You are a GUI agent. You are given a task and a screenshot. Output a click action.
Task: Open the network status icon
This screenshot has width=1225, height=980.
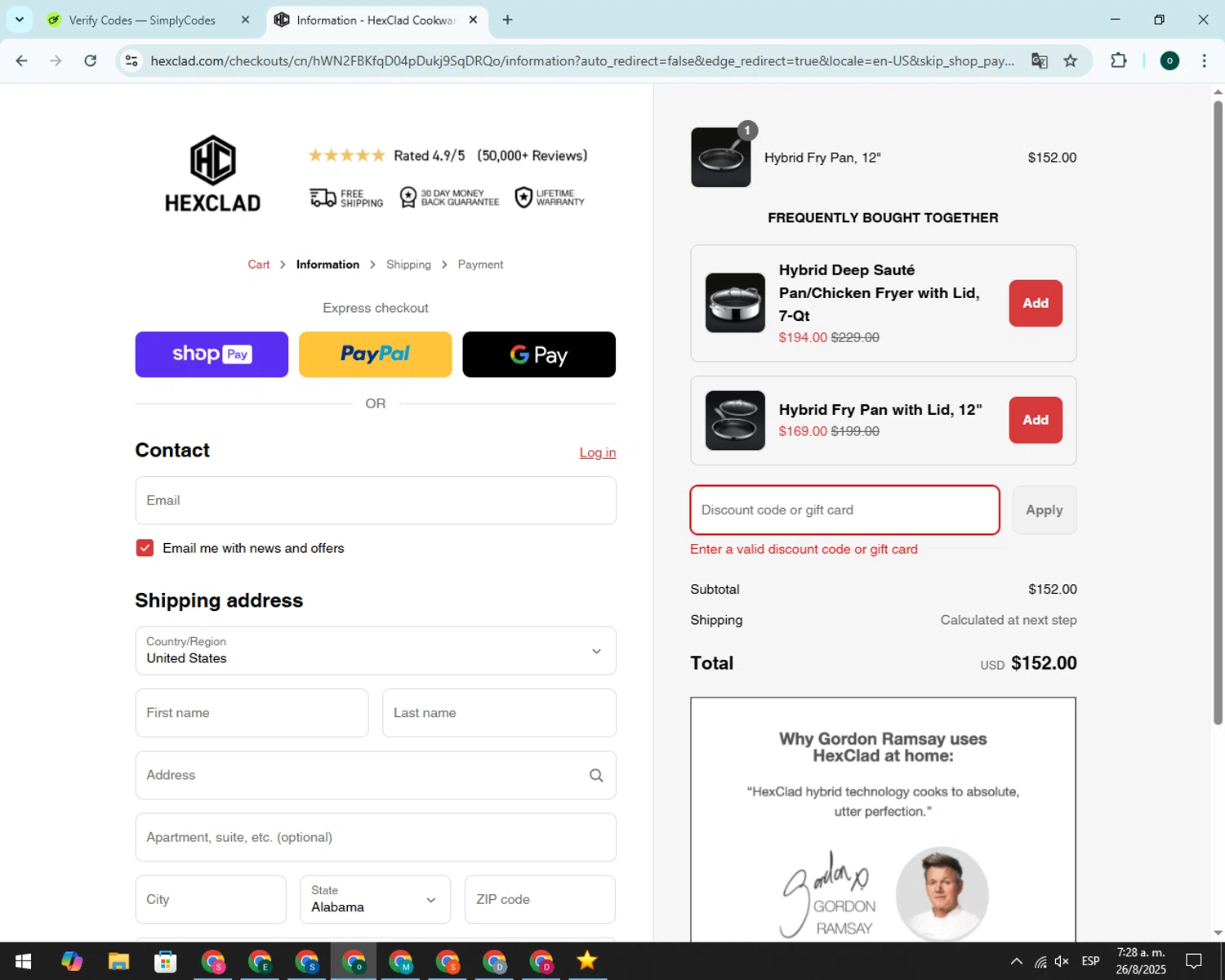click(x=1040, y=961)
